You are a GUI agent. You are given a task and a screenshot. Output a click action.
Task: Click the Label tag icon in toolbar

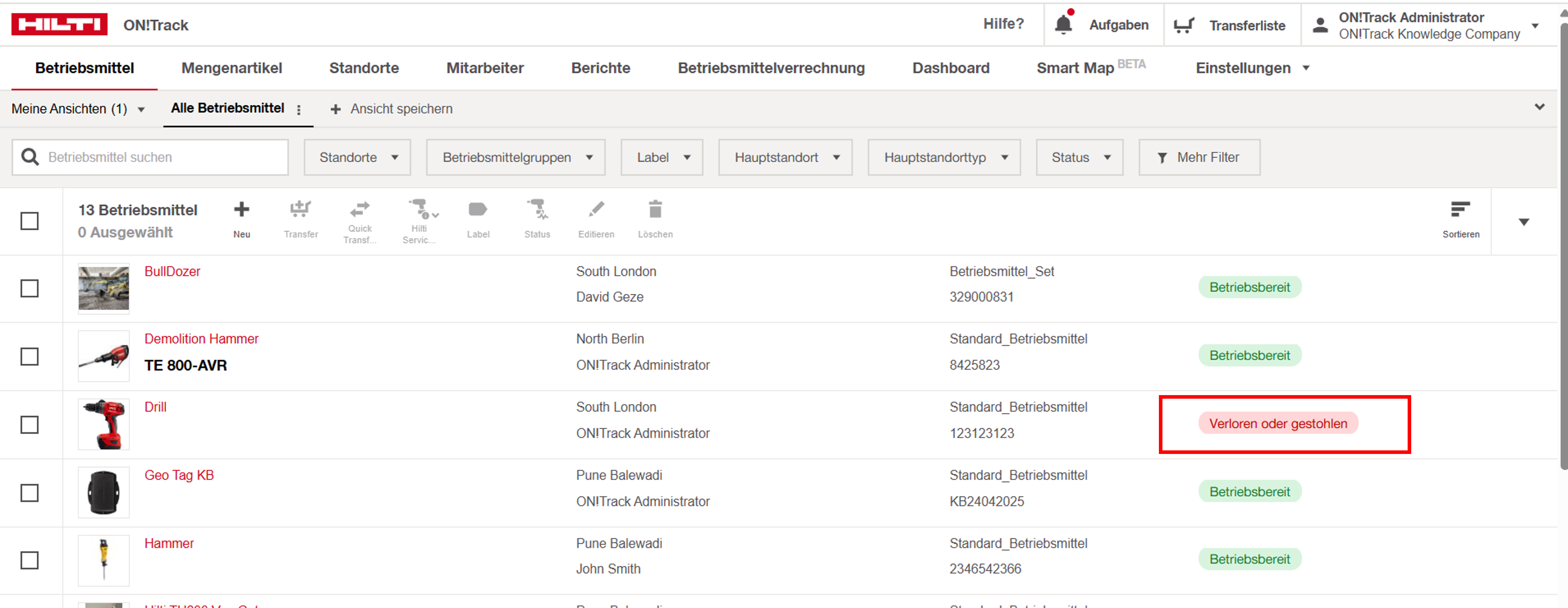point(478,210)
